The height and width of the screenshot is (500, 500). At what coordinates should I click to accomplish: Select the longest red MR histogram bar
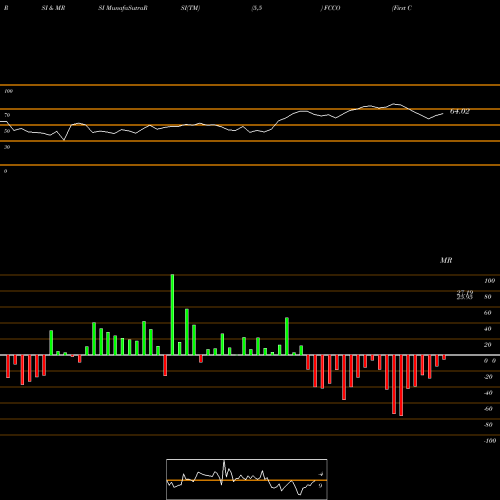coord(401,385)
